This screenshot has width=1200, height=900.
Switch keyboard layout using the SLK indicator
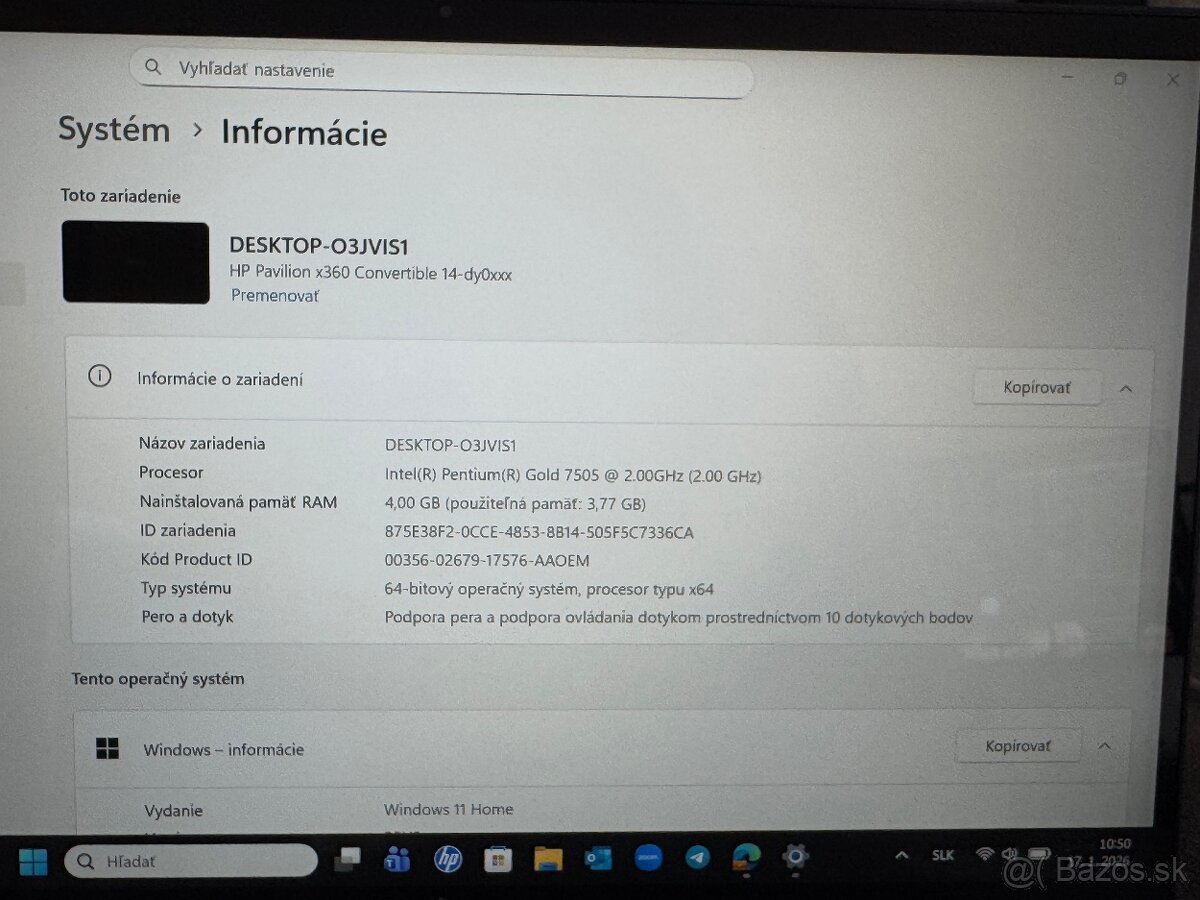click(941, 854)
